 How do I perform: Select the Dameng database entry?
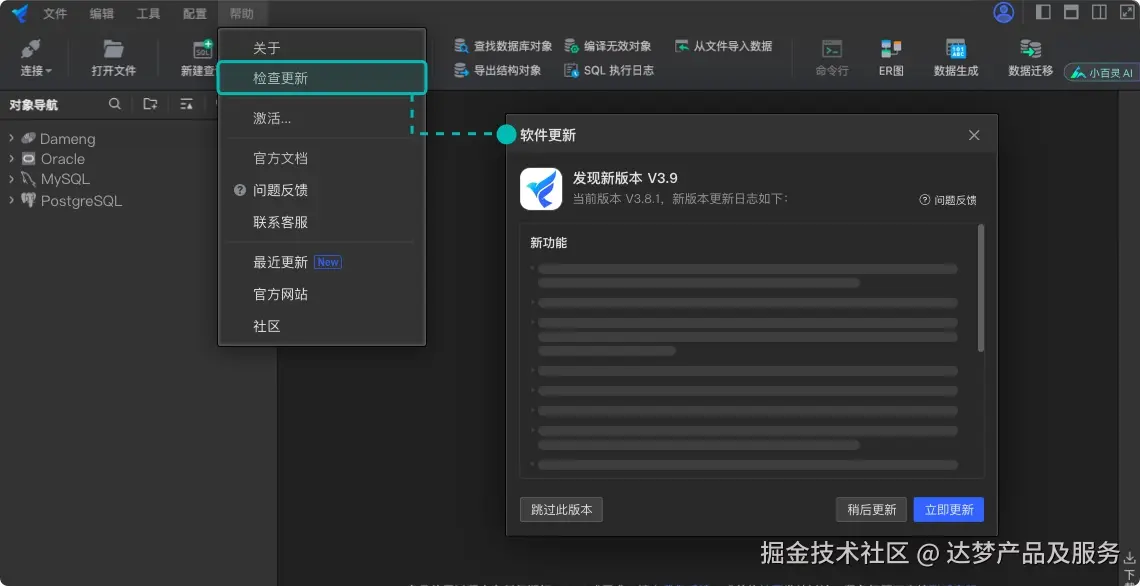click(x=68, y=138)
